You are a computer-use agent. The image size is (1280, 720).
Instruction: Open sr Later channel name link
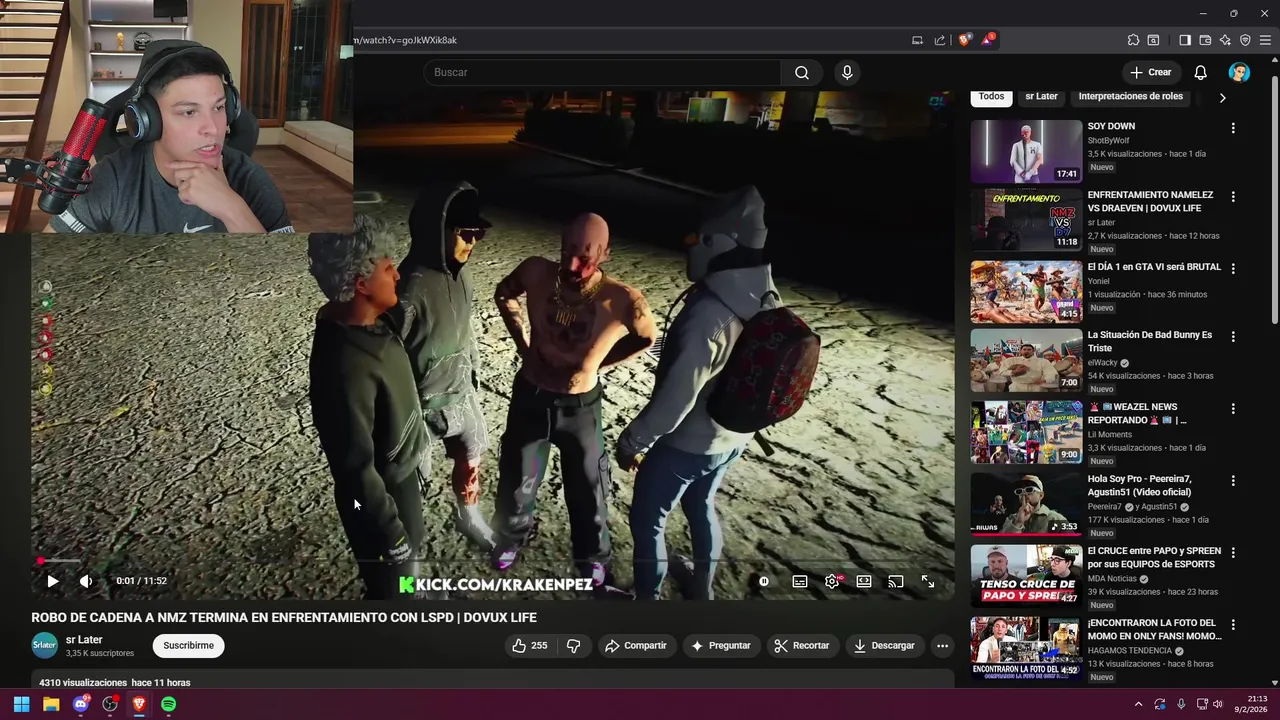pos(84,640)
